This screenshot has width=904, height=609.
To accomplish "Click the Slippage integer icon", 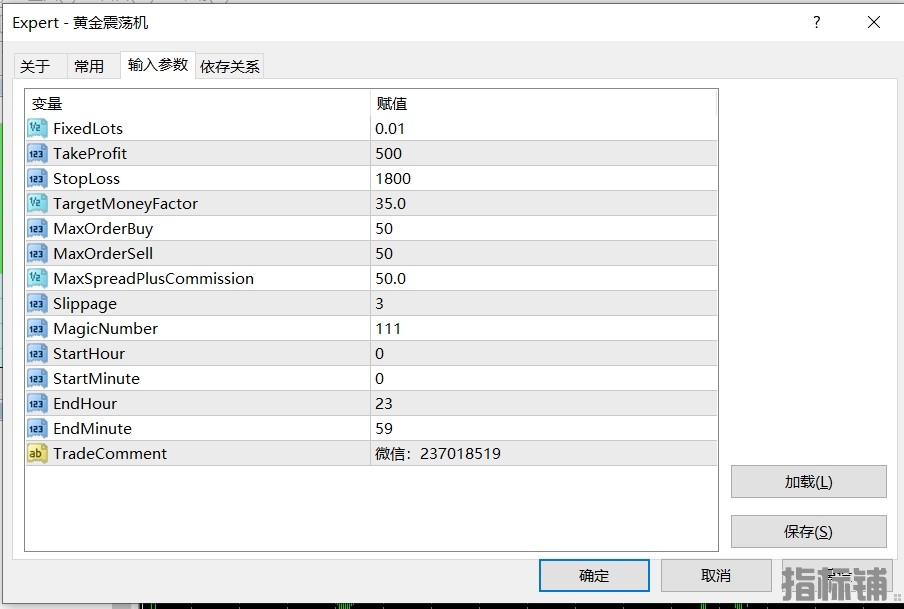I will pyautogui.click(x=37, y=303).
